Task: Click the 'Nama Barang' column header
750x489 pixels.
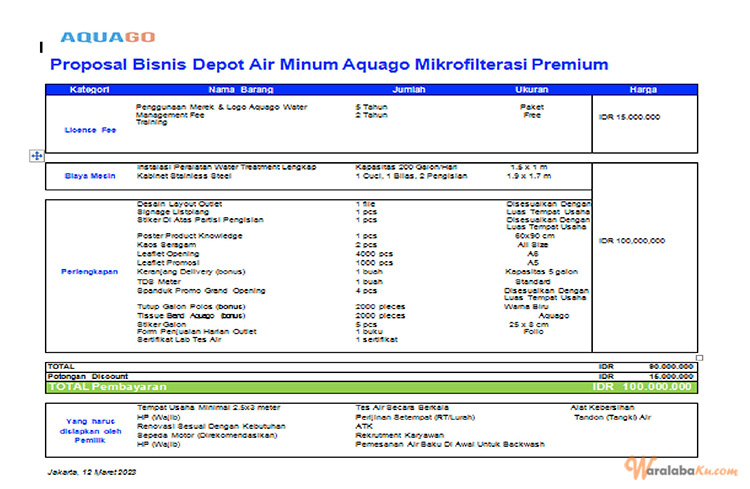Action: pyautogui.click(x=241, y=89)
